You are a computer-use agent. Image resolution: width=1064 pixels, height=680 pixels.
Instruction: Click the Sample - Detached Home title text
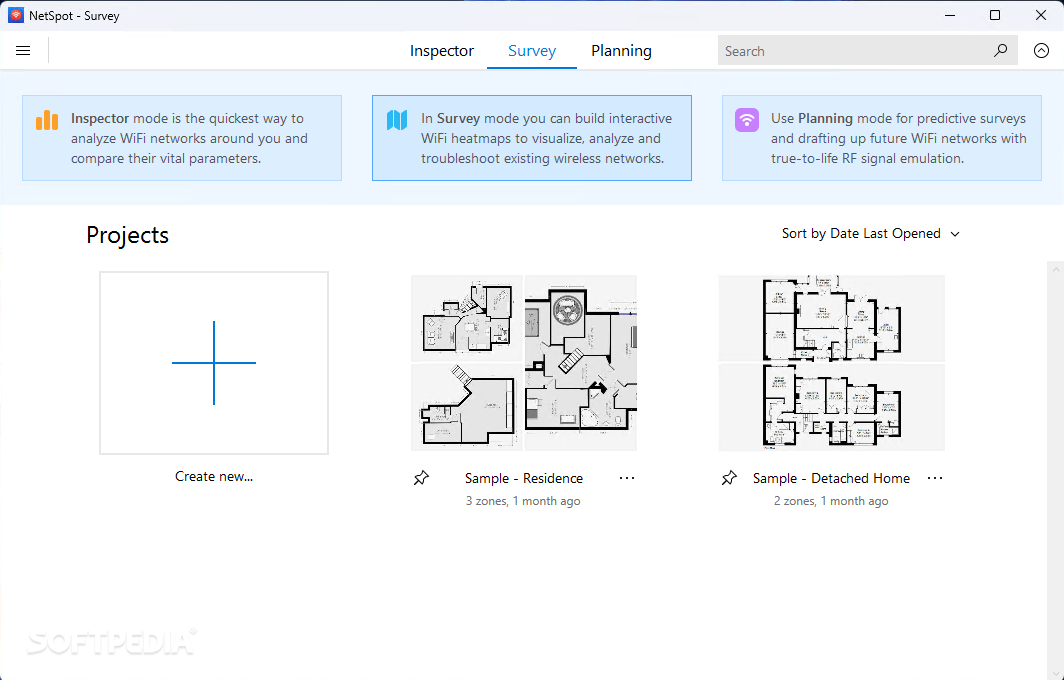coord(831,478)
